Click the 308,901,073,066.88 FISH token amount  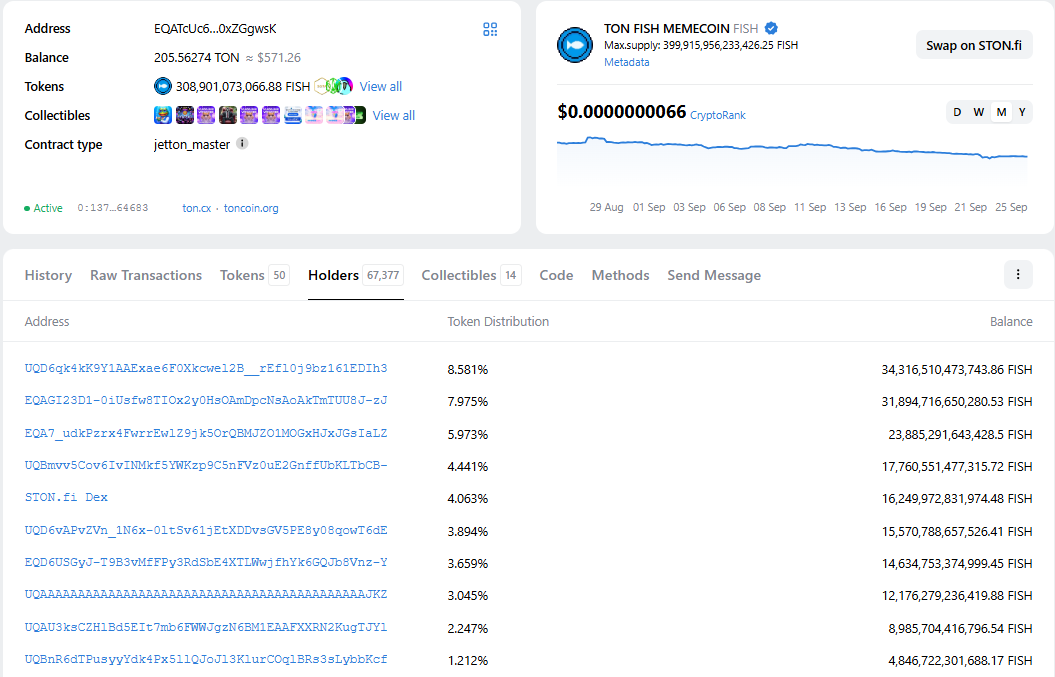pos(243,86)
